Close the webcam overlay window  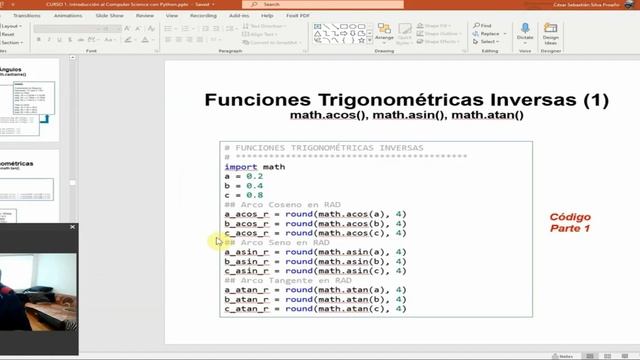tap(73, 227)
